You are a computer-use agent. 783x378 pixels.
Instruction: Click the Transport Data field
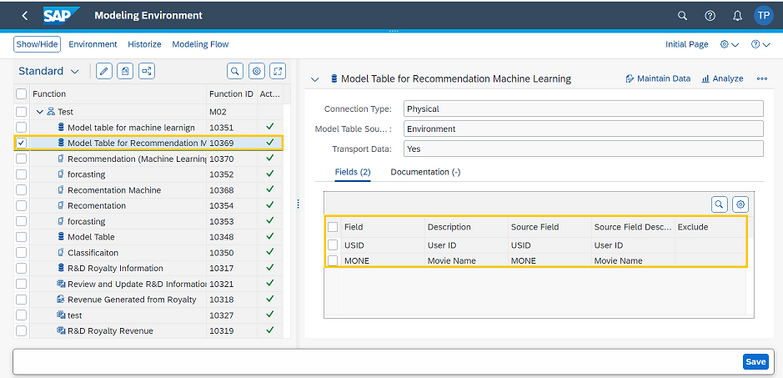tap(583, 149)
